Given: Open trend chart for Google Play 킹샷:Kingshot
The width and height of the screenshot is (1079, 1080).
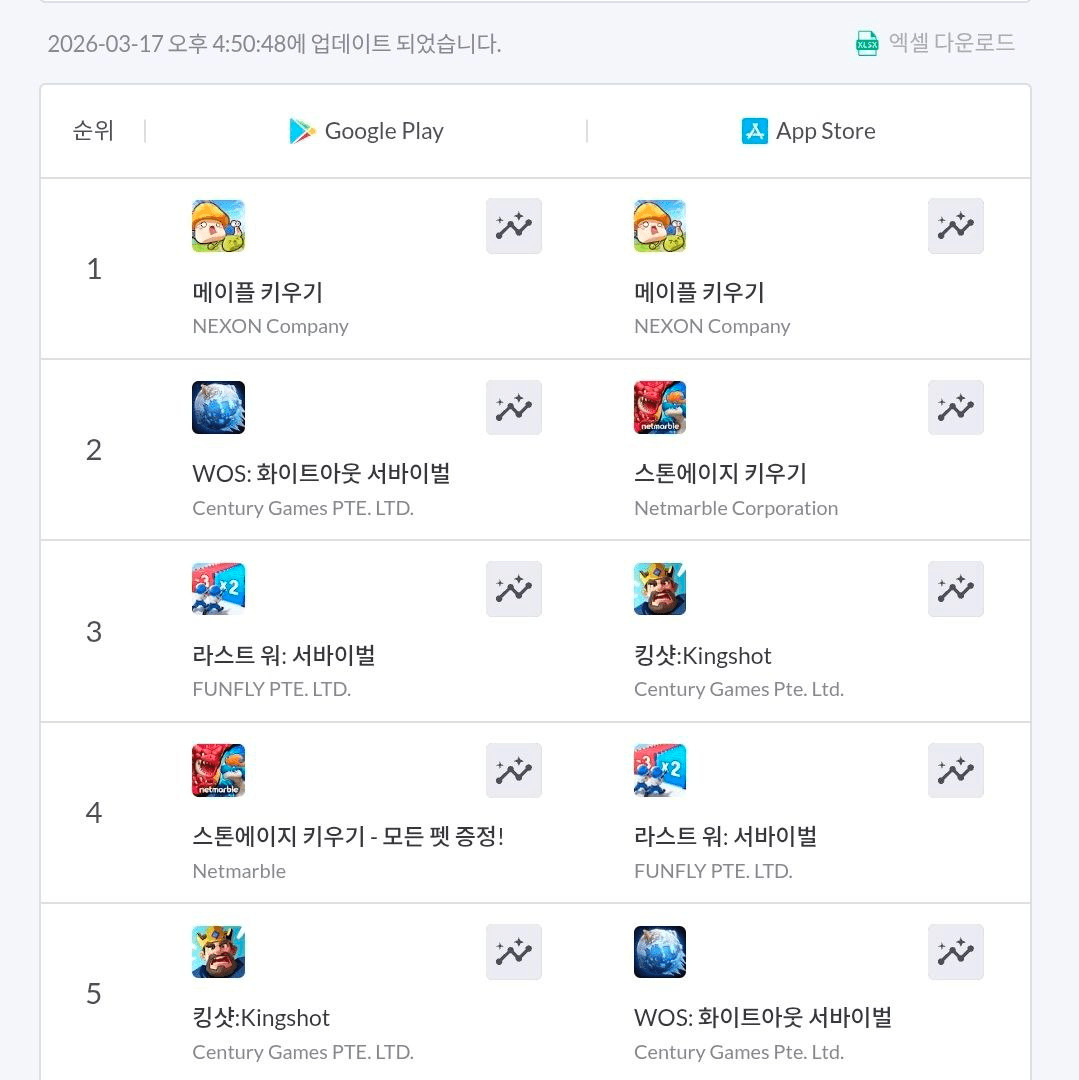Looking at the screenshot, I should (514, 952).
